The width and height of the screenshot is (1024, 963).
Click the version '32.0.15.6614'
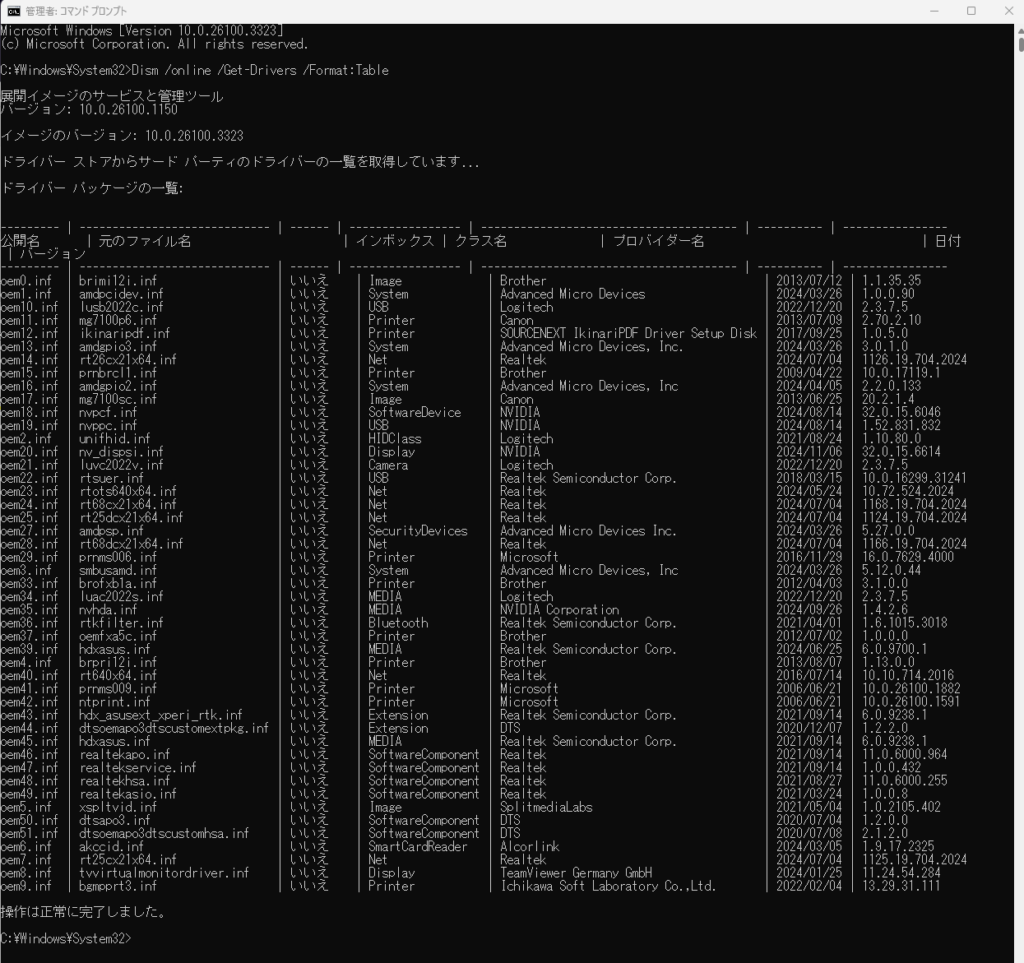901,452
